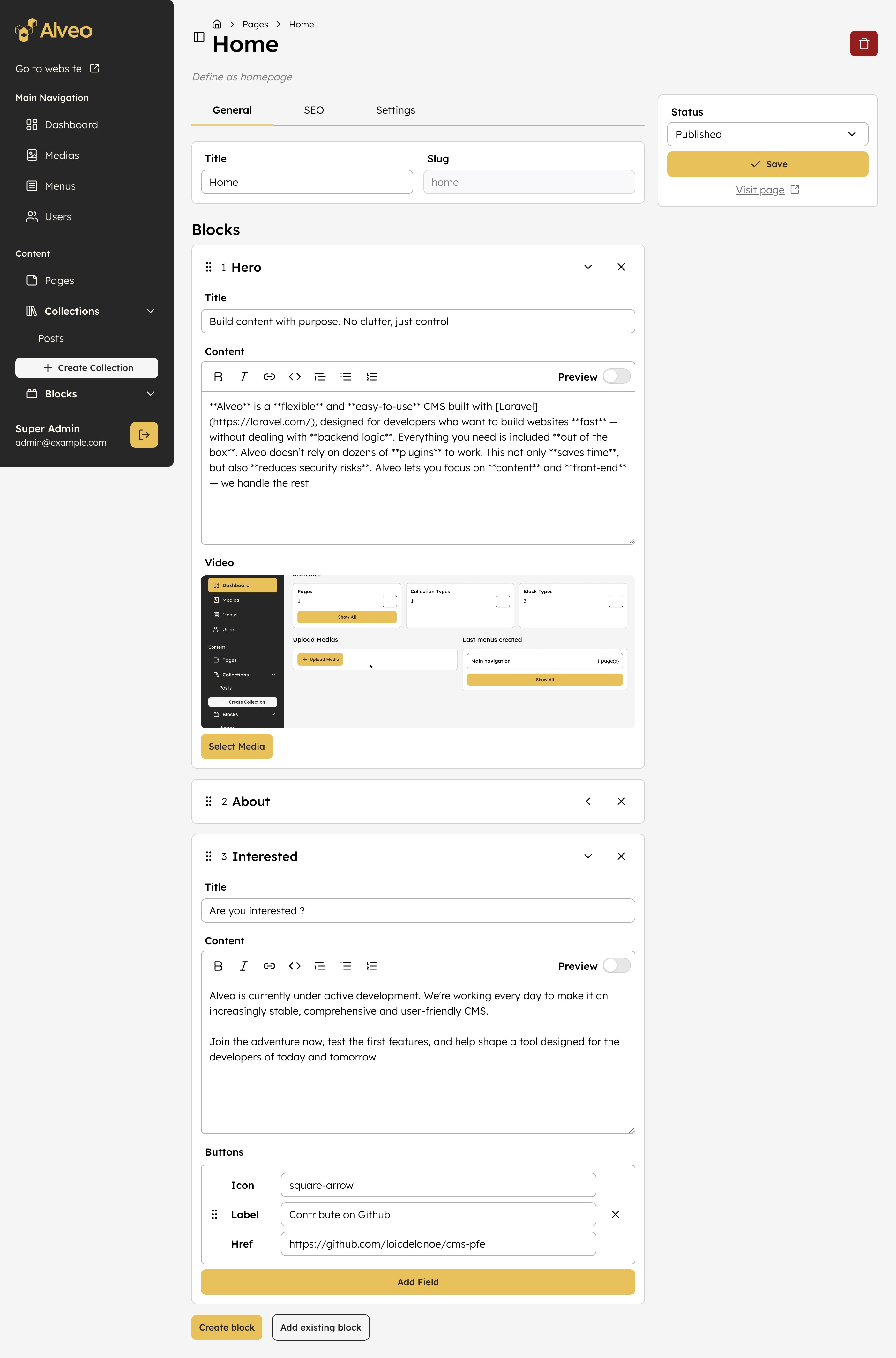The height and width of the screenshot is (1358, 896).
Task: Insert bullet list in the Interested content toolbar
Action: click(x=346, y=966)
